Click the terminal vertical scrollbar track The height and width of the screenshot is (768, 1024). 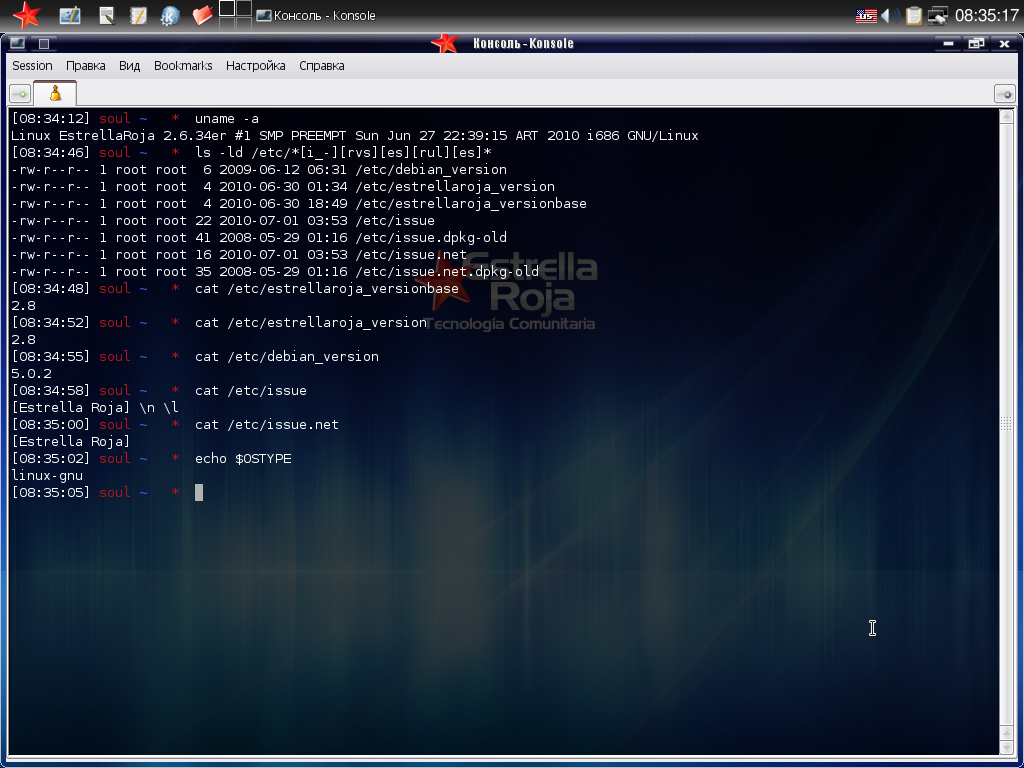1006,424
